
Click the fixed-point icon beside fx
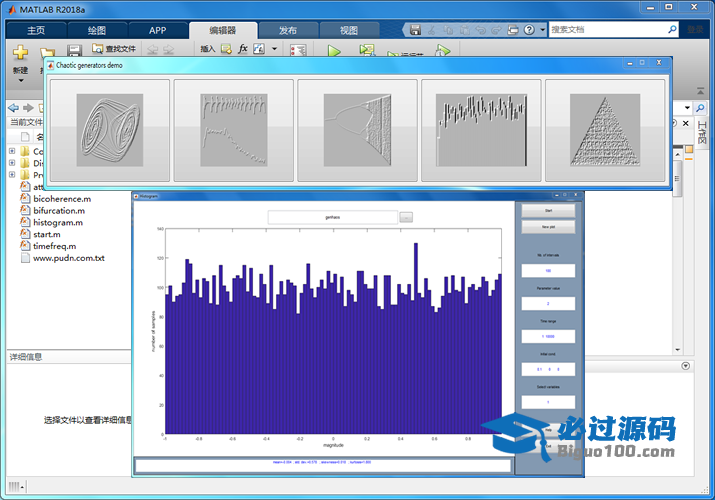click(259, 48)
